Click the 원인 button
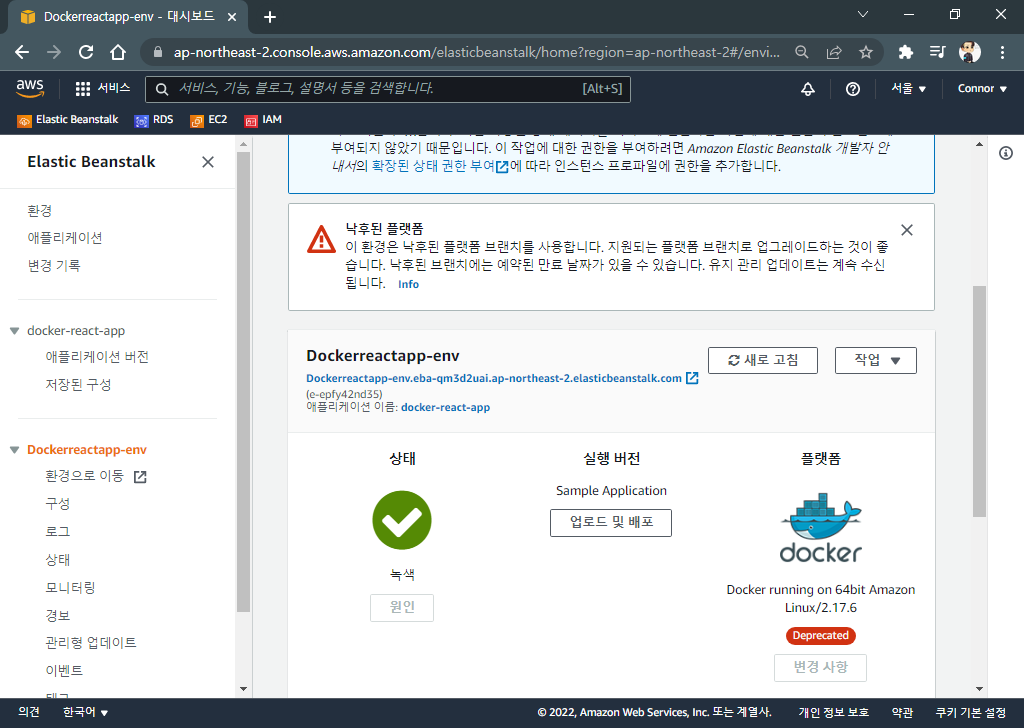Image resolution: width=1024 pixels, height=728 pixels. click(x=402, y=607)
